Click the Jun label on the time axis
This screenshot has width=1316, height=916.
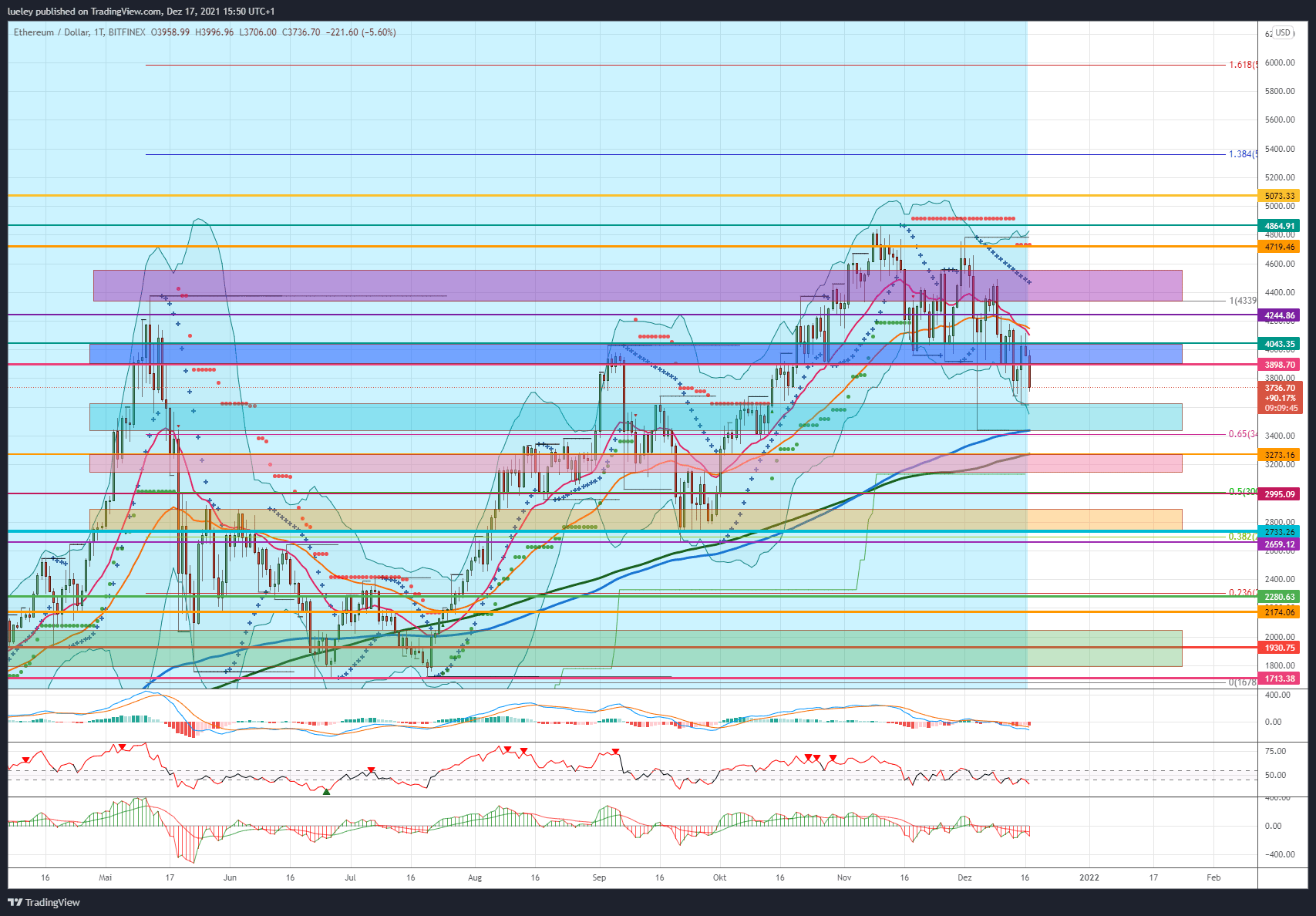coord(230,877)
